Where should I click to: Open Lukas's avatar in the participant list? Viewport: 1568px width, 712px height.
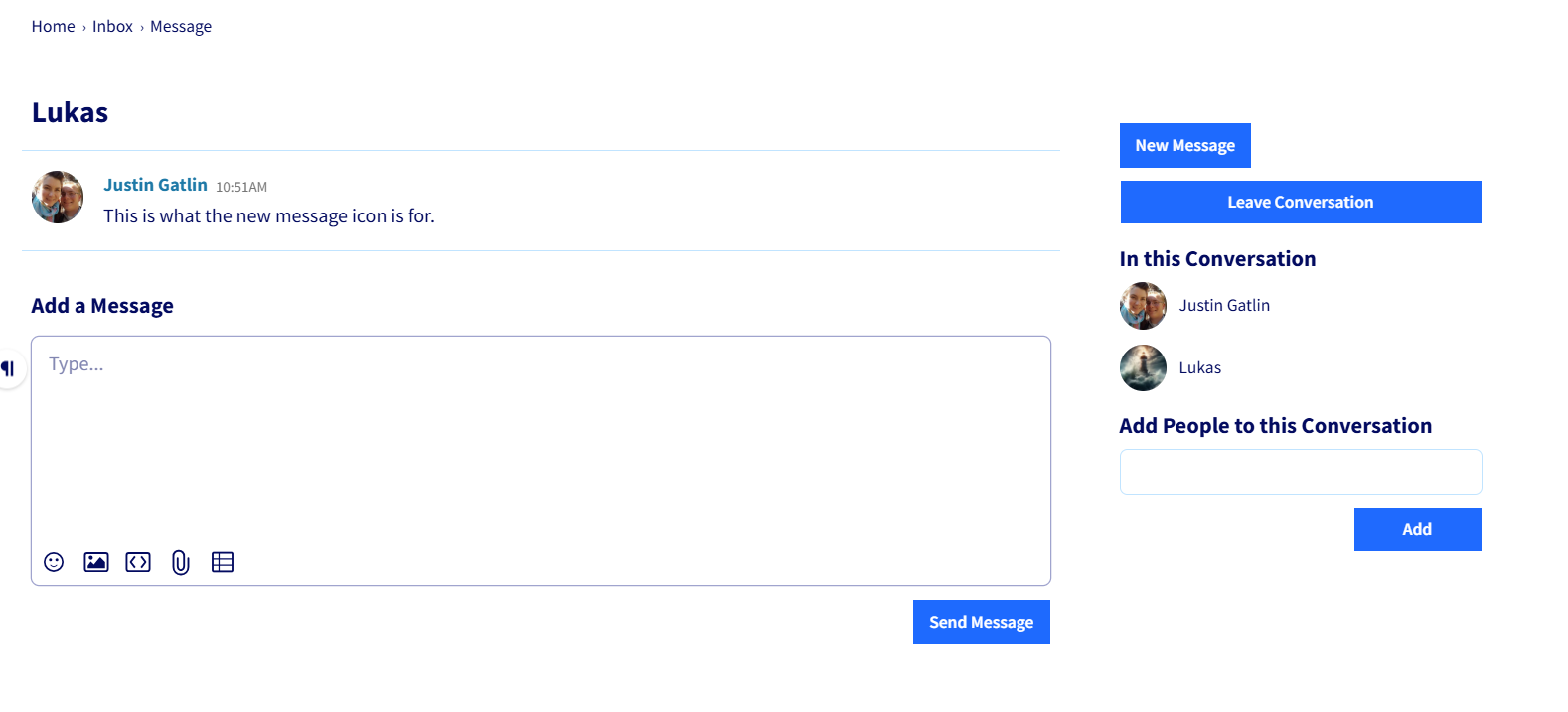point(1143,367)
